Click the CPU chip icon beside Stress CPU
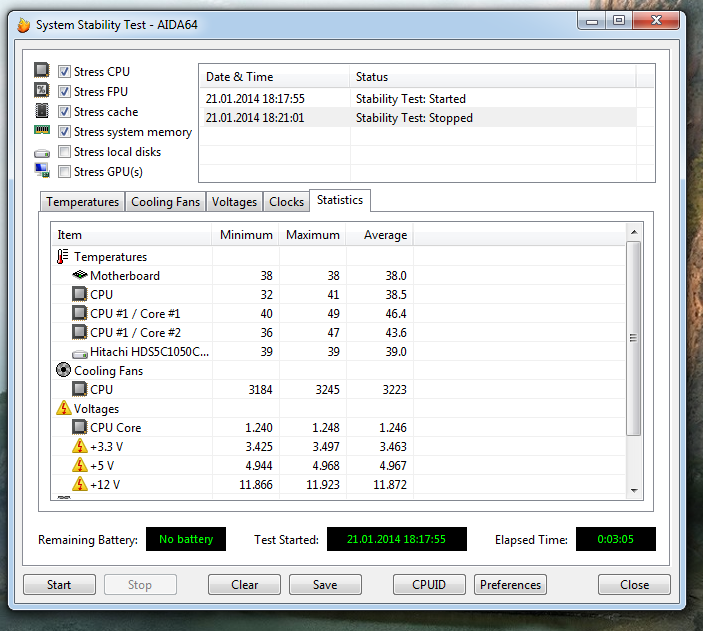 pyautogui.click(x=42, y=70)
